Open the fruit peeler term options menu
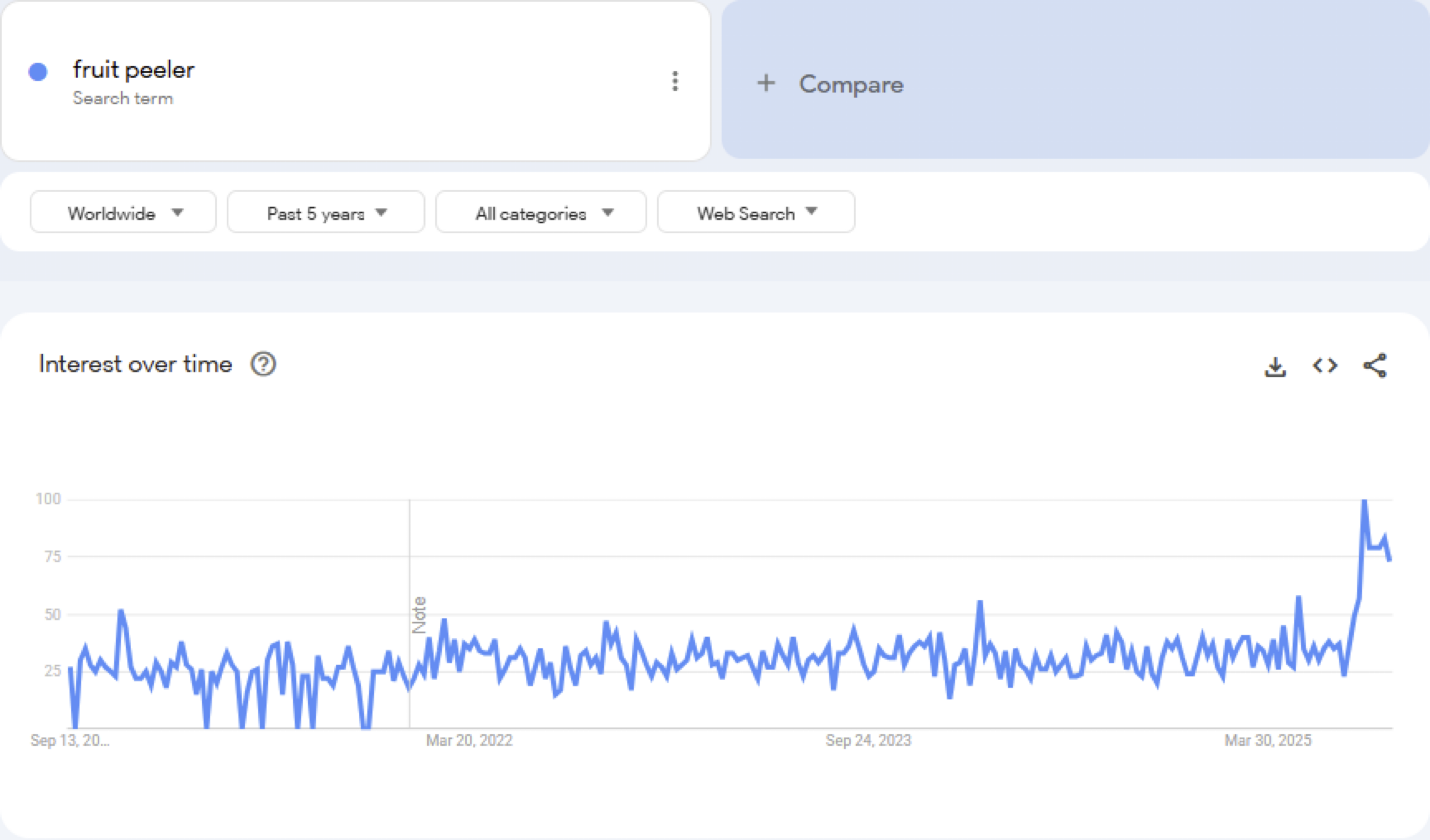The image size is (1430, 840). 675,81
